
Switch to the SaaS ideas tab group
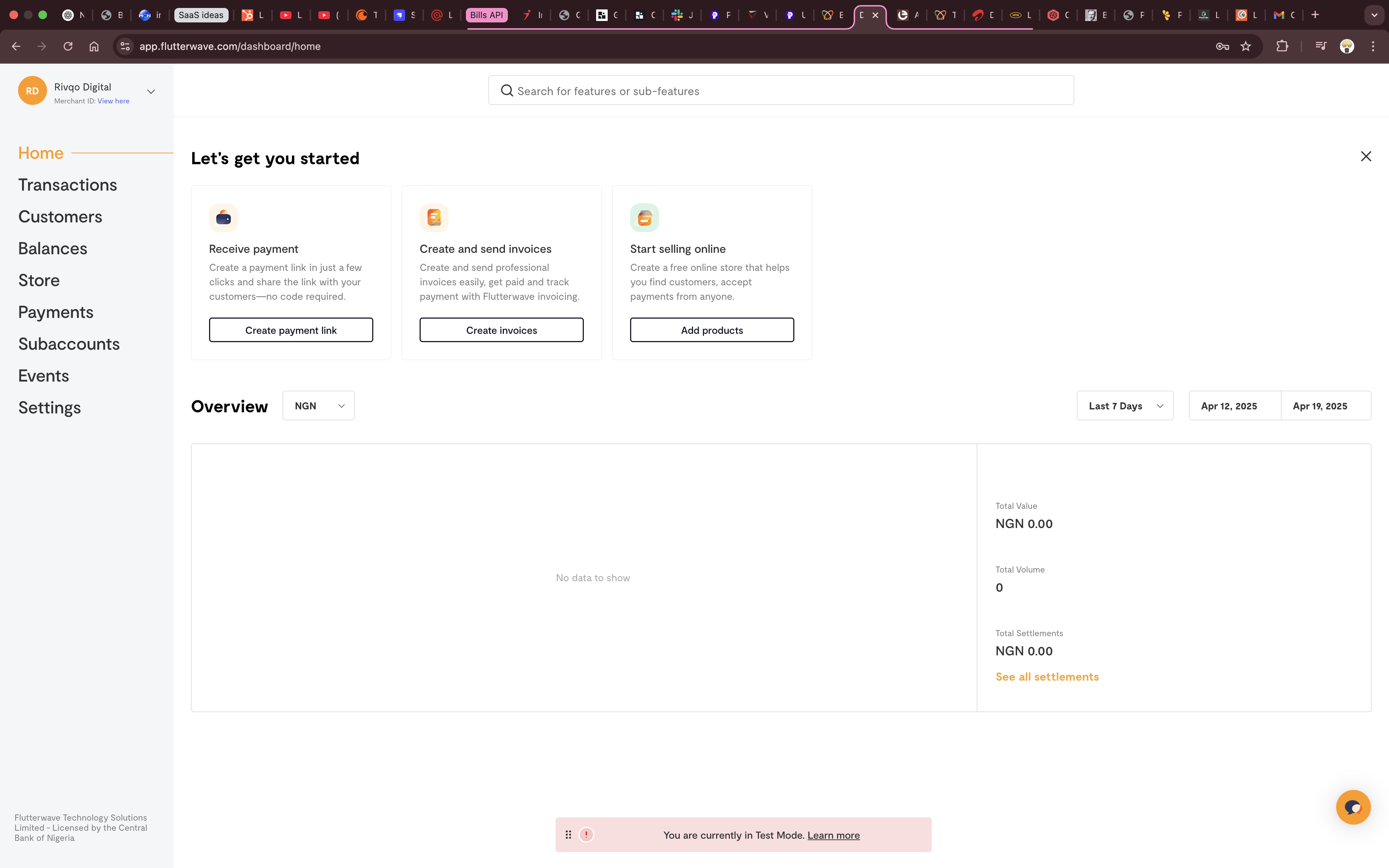[201, 15]
